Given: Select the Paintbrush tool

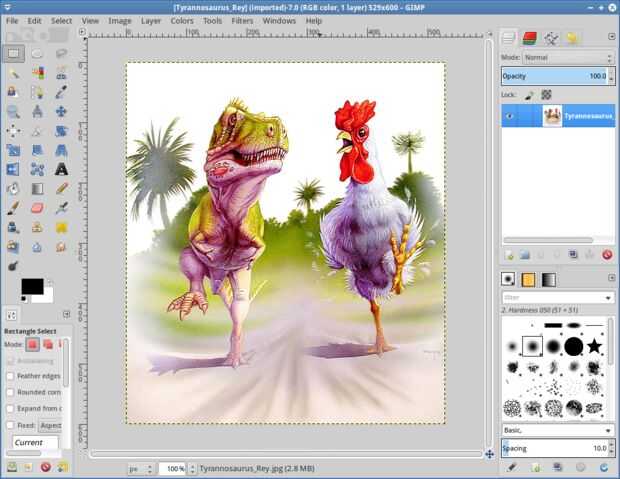Looking at the screenshot, I should [x=13, y=208].
